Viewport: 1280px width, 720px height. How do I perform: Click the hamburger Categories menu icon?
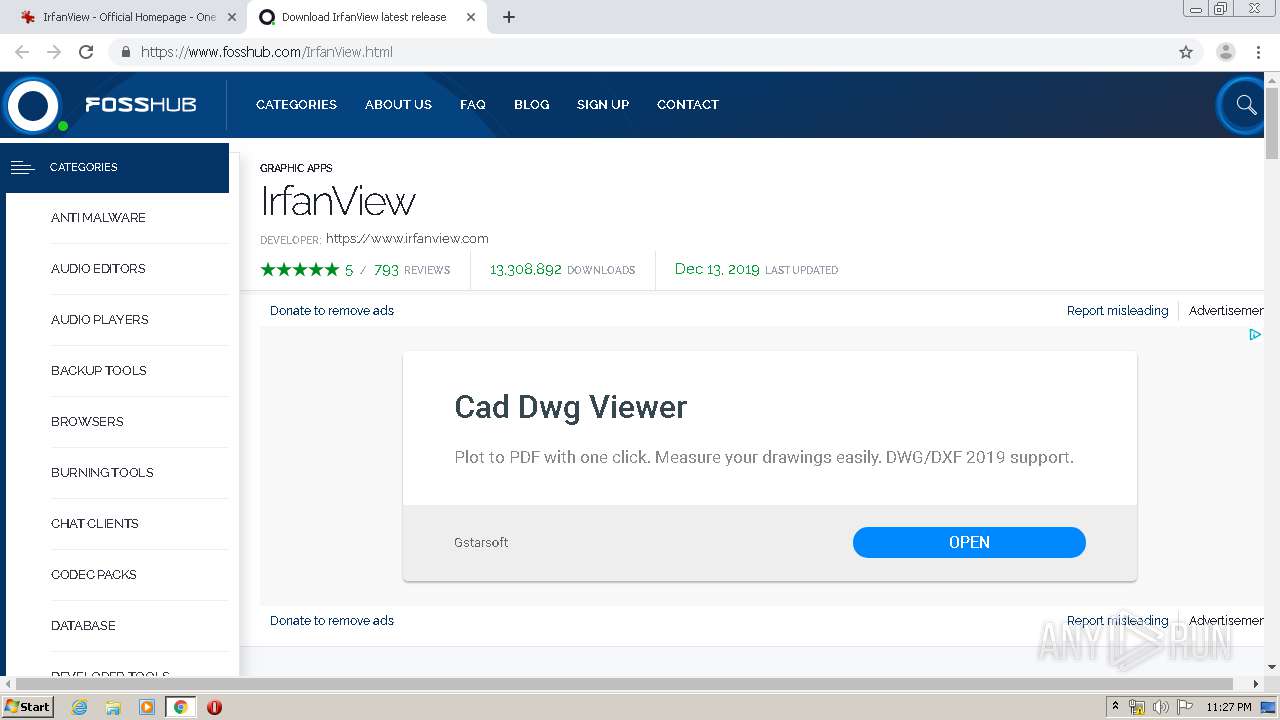tap(22, 167)
